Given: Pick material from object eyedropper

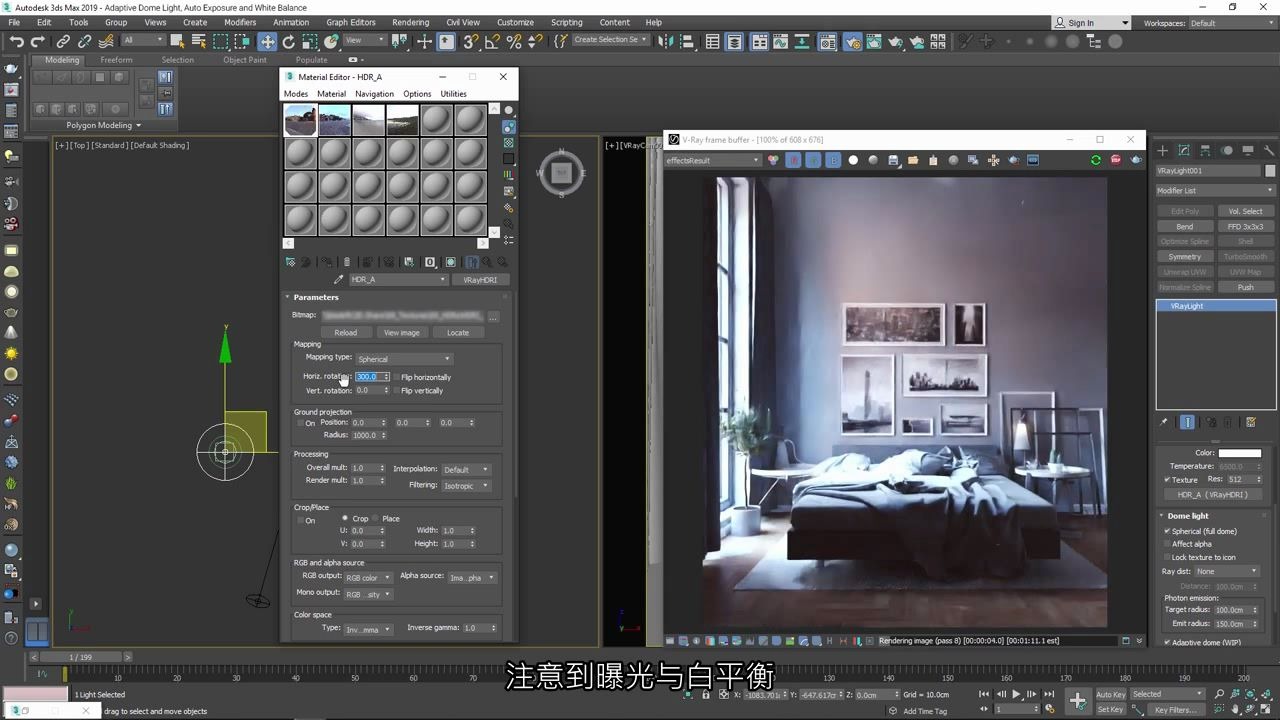Looking at the screenshot, I should tap(338, 280).
